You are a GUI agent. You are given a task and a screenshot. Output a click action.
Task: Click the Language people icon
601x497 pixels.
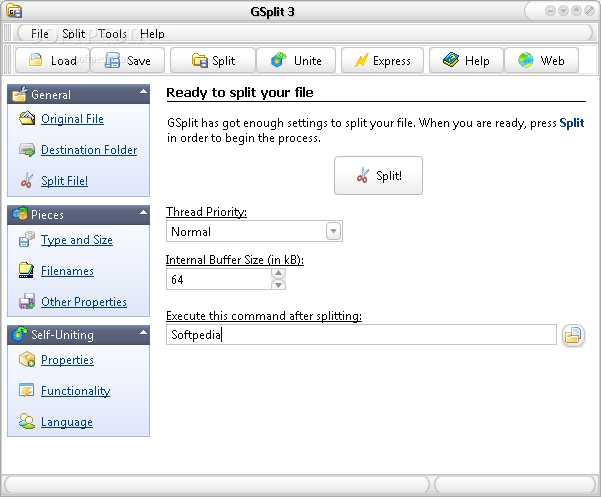[x=27, y=422]
